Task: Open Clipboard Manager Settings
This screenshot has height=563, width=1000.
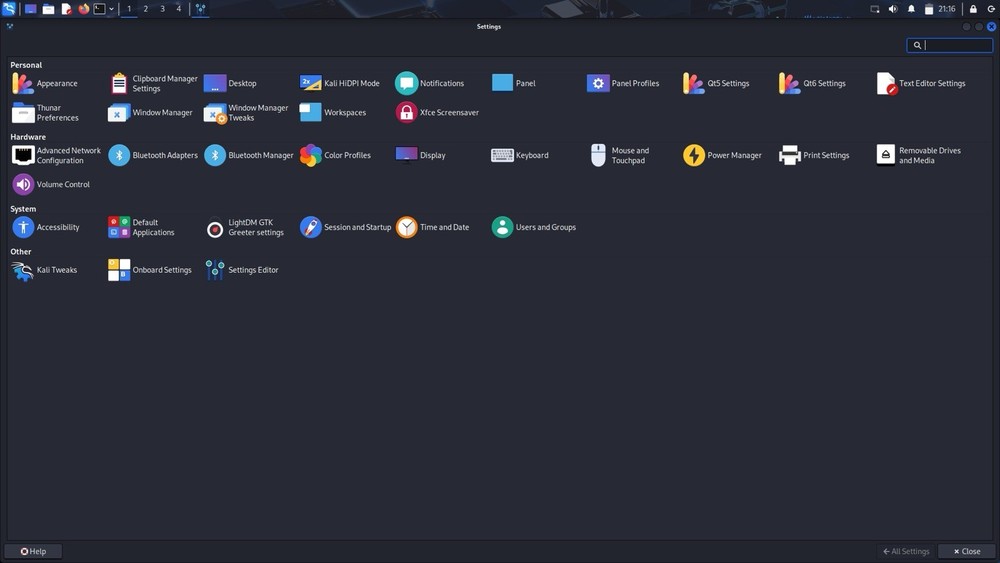Action: pos(153,84)
